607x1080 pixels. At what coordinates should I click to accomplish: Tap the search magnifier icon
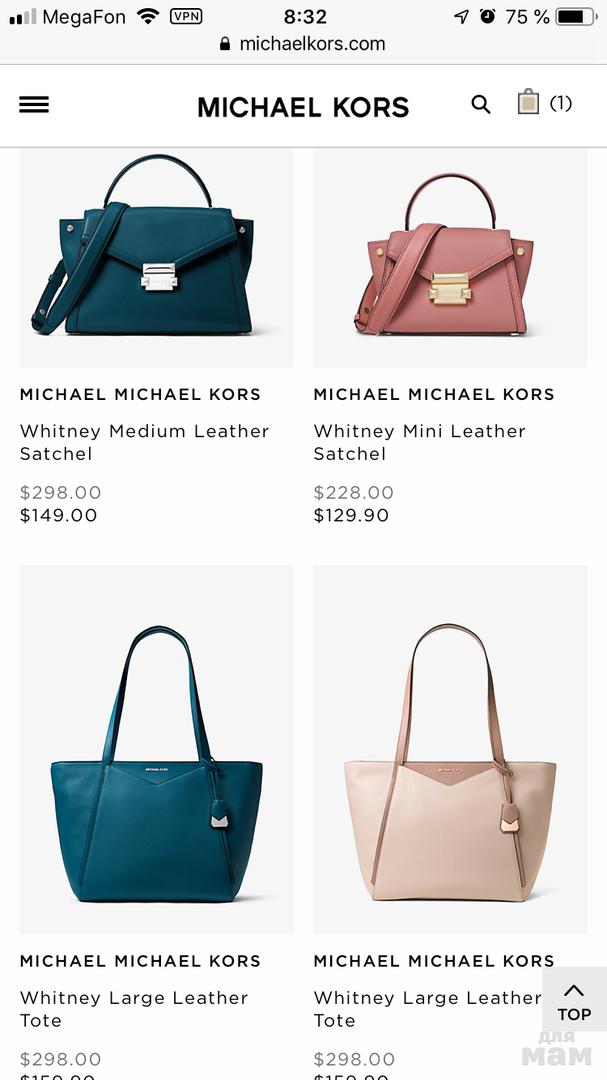[x=481, y=105]
